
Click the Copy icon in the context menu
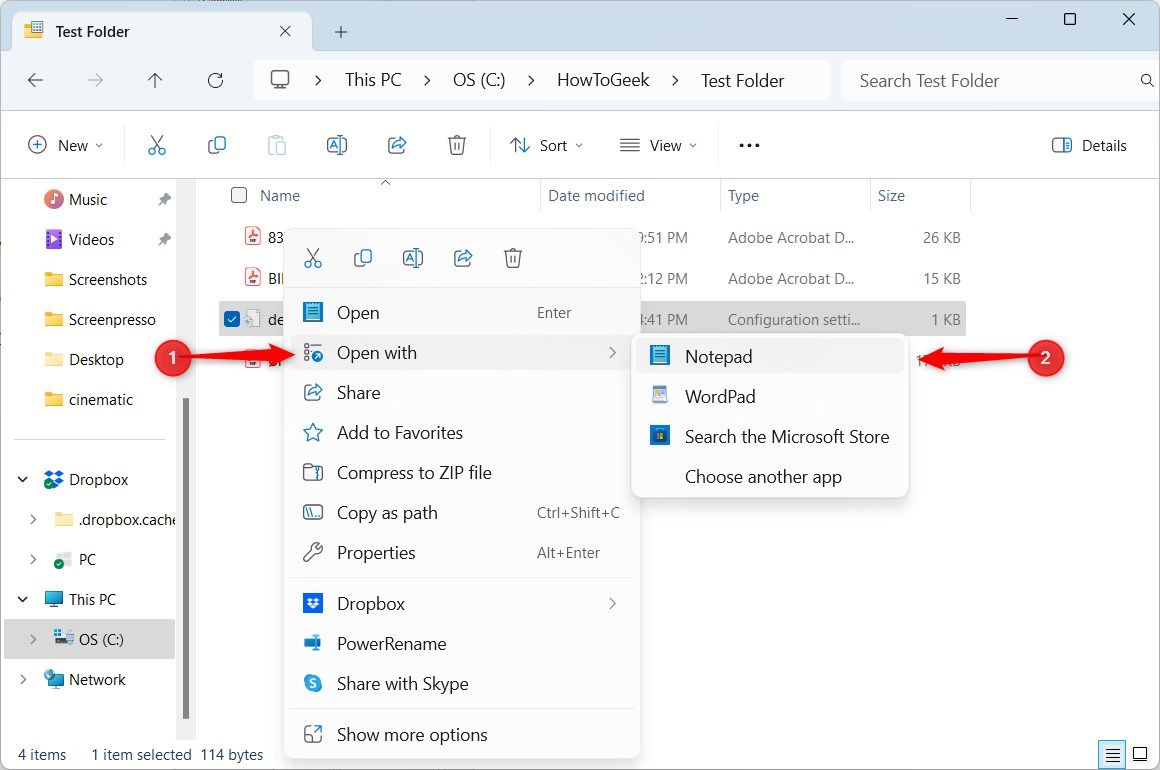click(x=362, y=258)
